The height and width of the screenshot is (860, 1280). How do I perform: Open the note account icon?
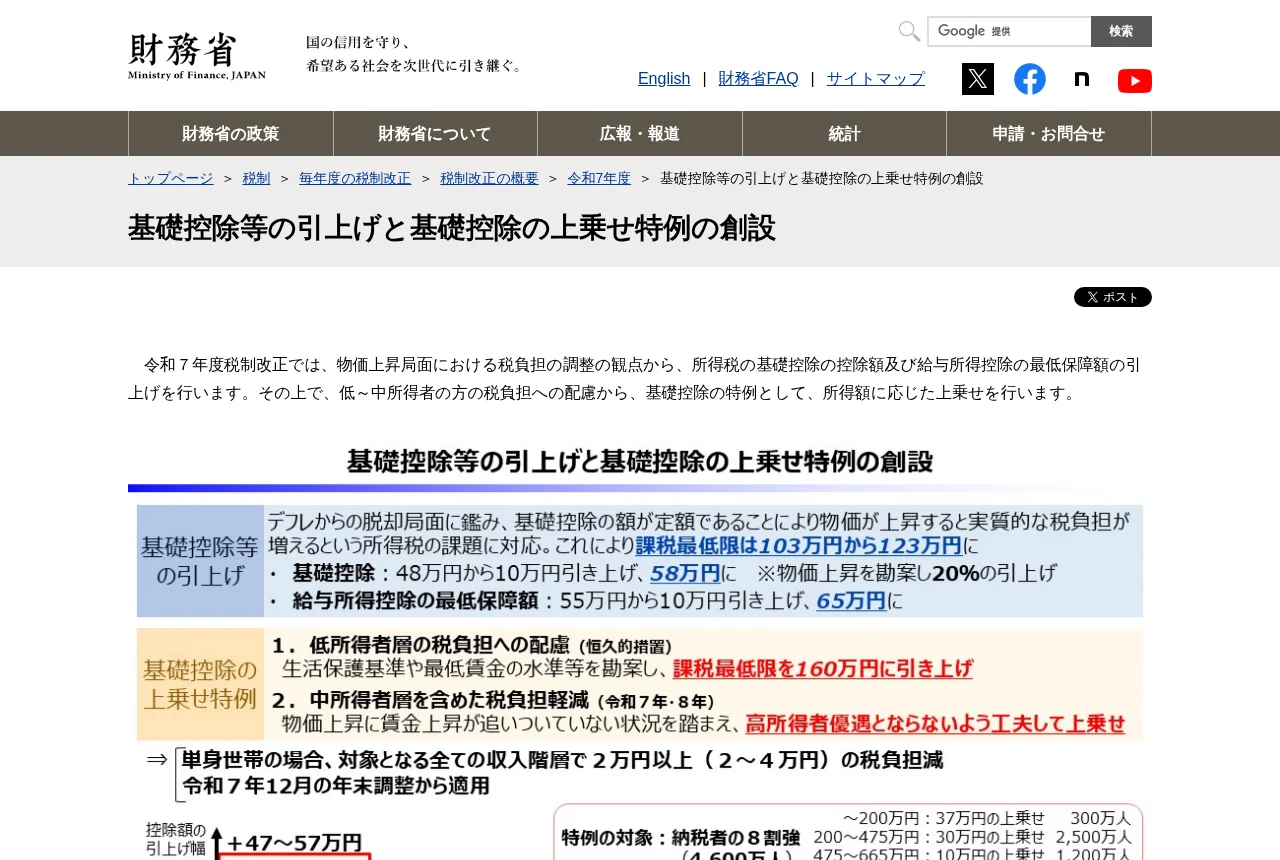[x=1082, y=79]
